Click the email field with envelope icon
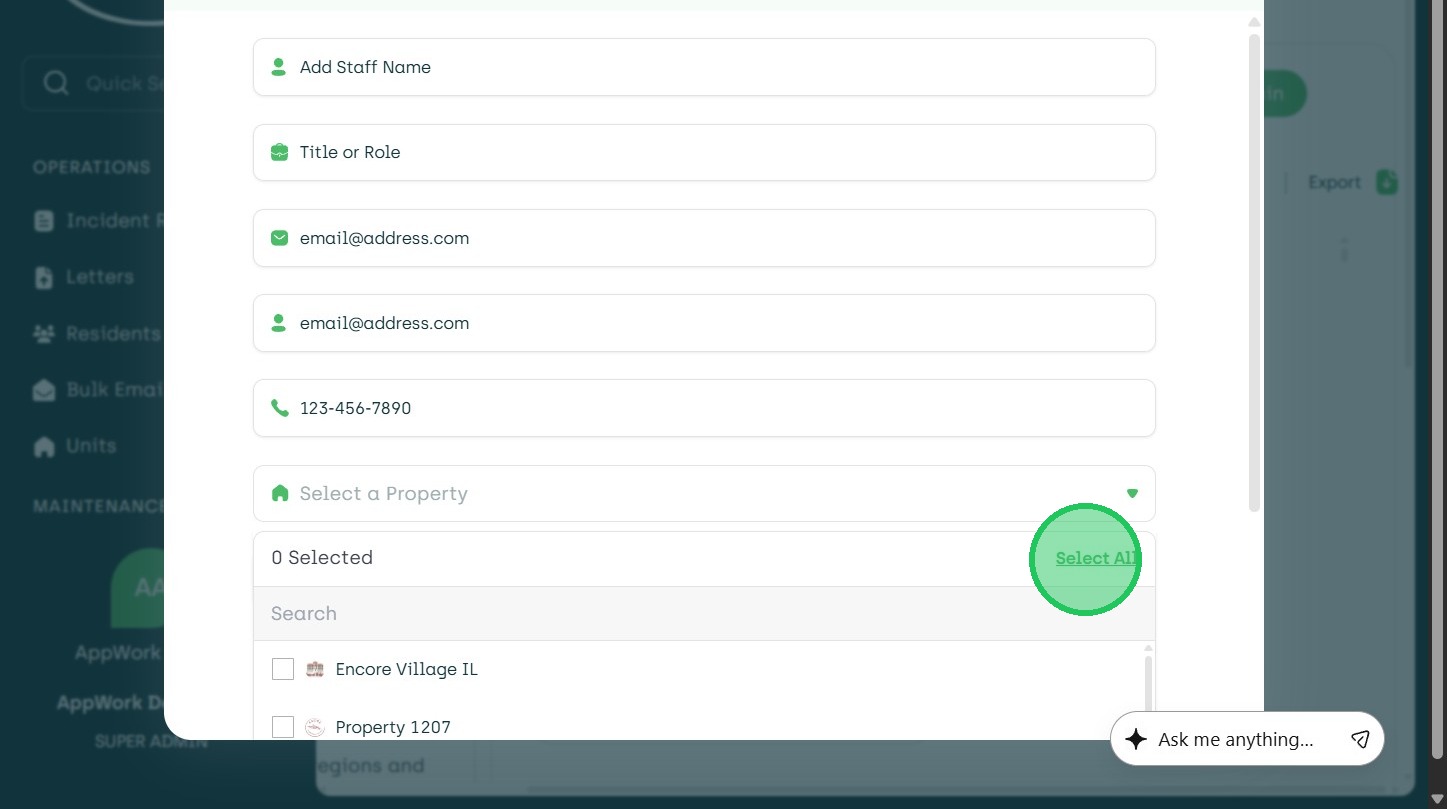This screenshot has width=1447, height=809. [x=704, y=238]
